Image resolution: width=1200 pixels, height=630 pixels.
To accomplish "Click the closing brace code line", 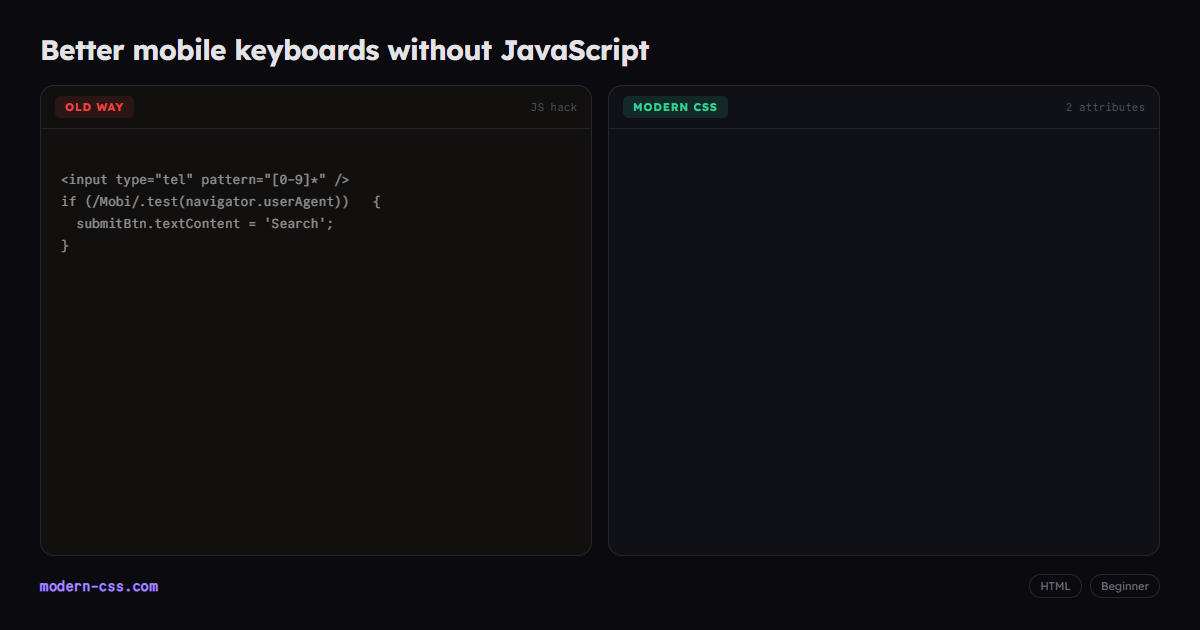I will [x=65, y=246].
